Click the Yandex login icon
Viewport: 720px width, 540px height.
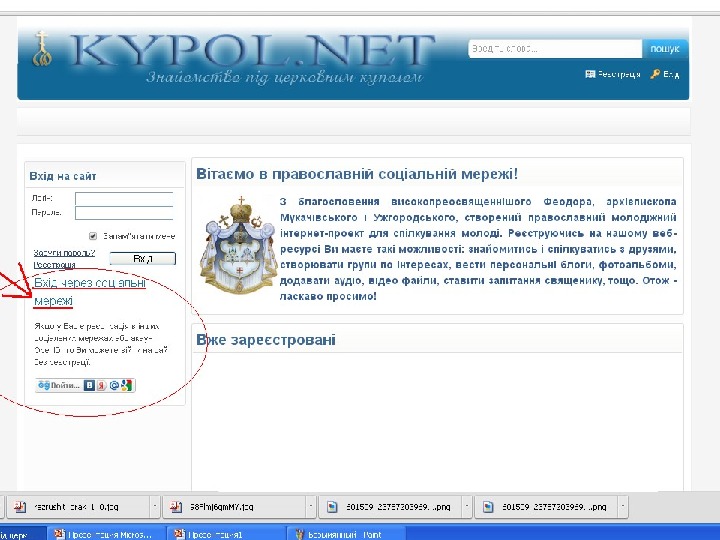pyautogui.click(x=101, y=385)
